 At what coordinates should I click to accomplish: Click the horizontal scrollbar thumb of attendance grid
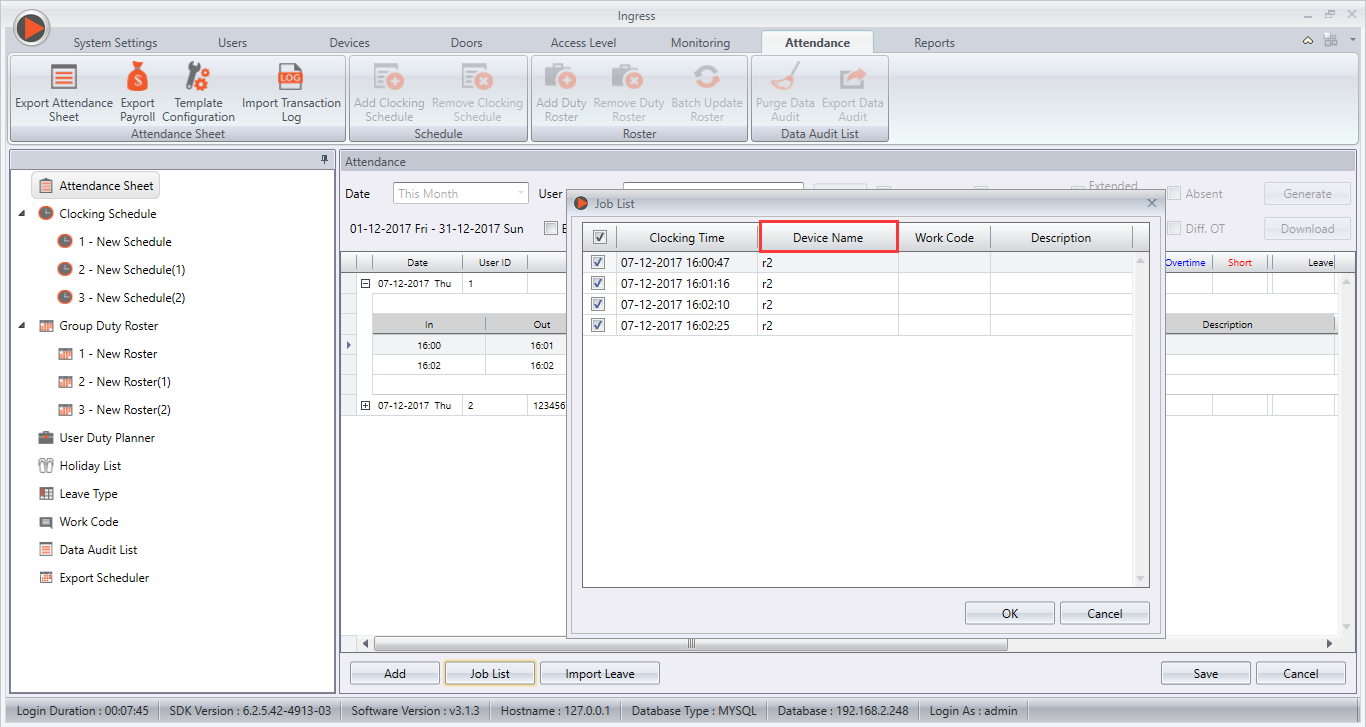click(691, 644)
